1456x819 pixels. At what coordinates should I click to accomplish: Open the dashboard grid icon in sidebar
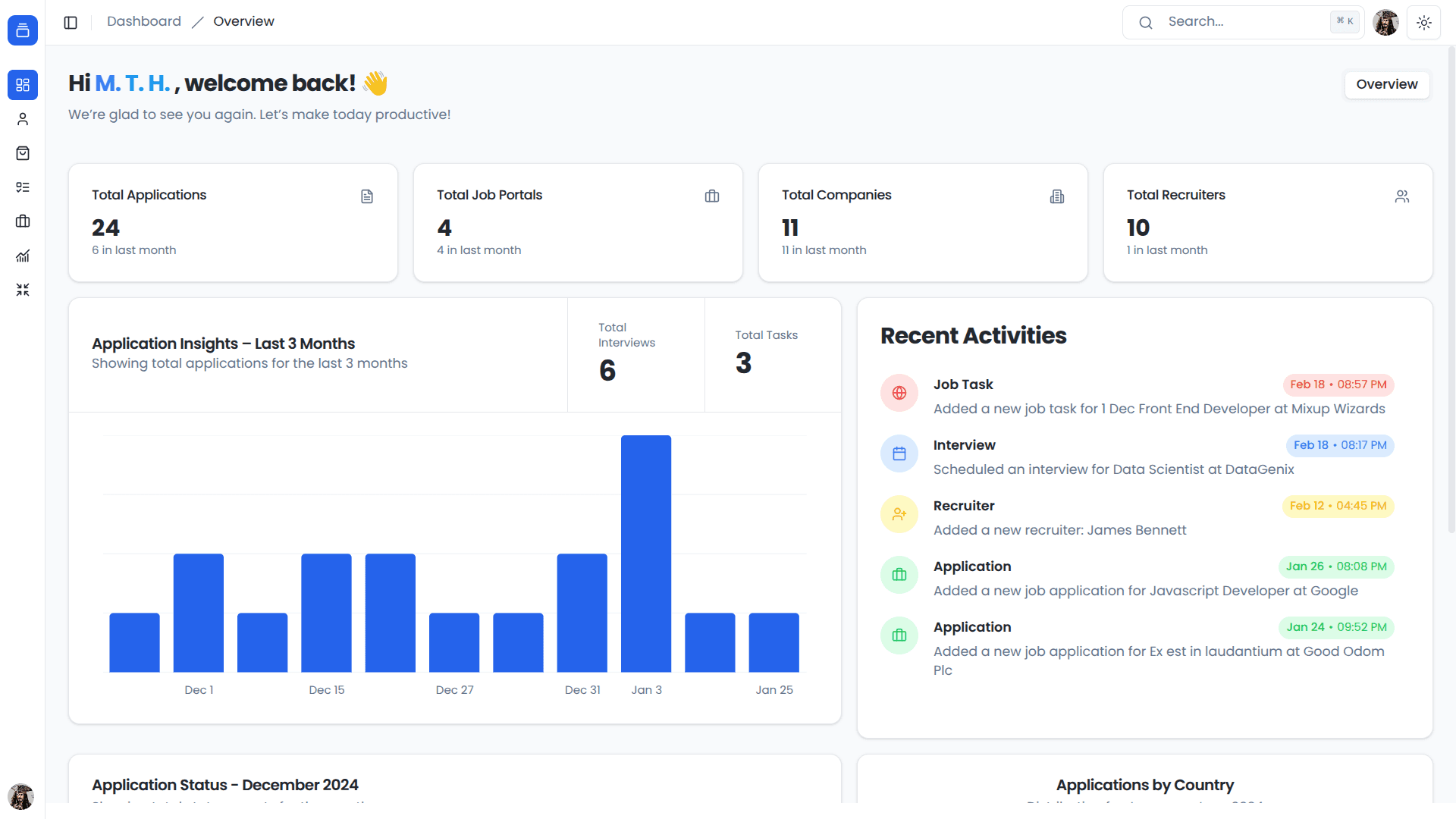pyautogui.click(x=23, y=85)
